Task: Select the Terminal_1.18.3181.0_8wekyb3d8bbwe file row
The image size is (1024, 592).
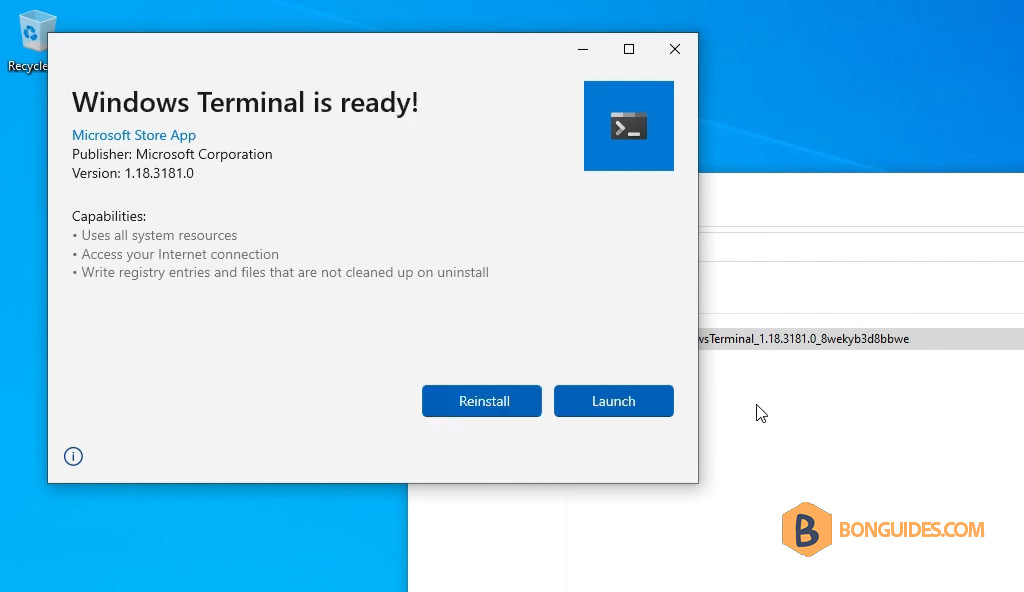Action: [x=861, y=338]
